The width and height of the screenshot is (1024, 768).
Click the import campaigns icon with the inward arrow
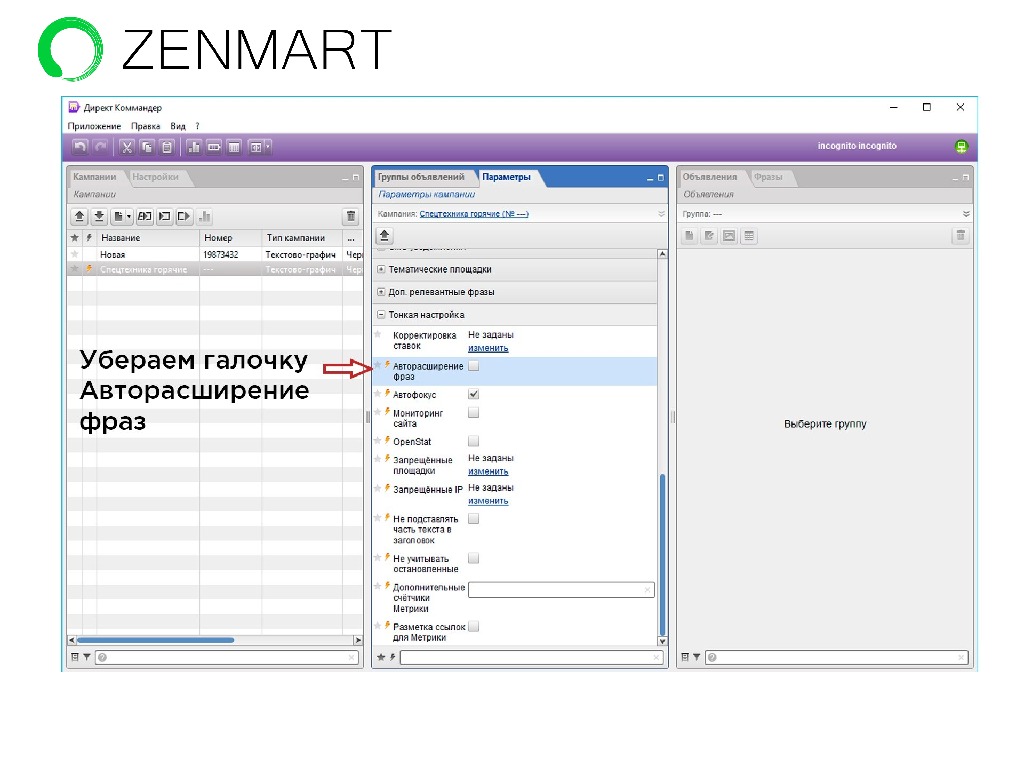(x=165, y=216)
